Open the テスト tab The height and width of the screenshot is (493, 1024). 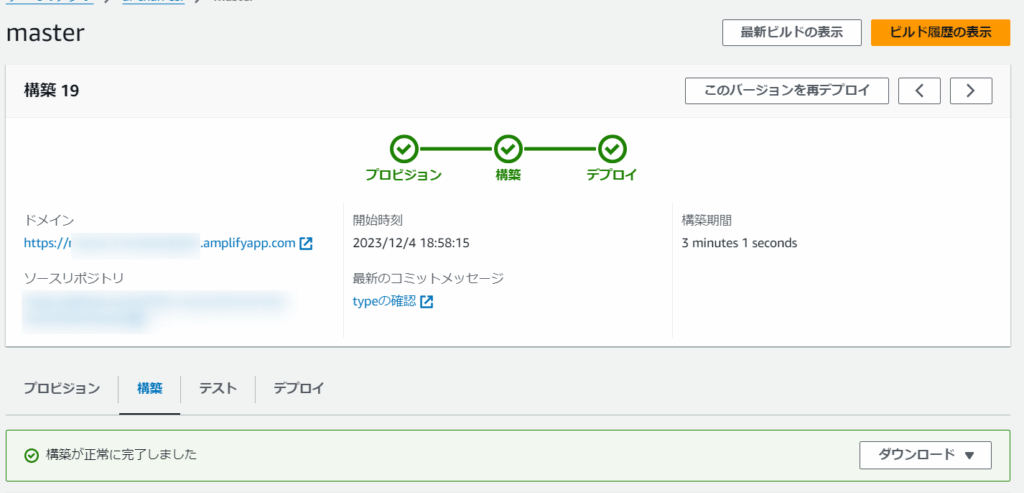click(218, 389)
